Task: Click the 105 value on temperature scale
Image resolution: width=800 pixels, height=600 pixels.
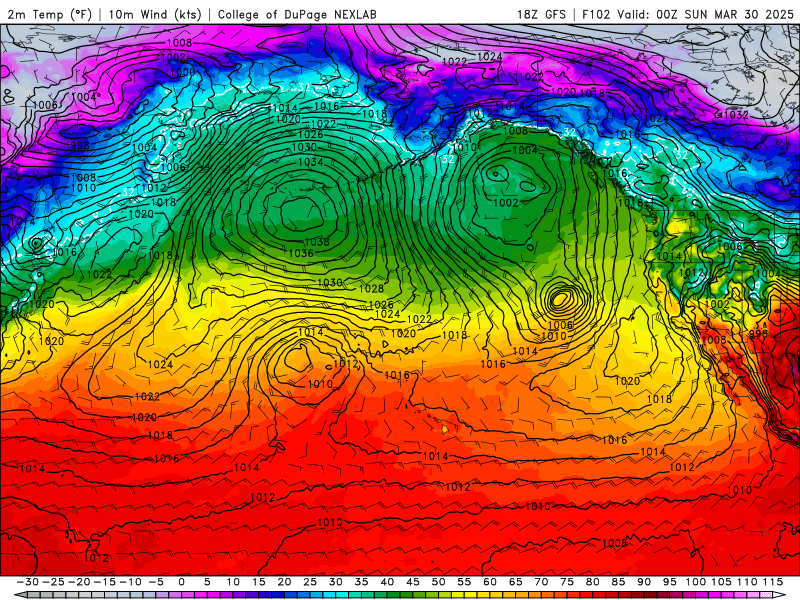Action: 721,582
